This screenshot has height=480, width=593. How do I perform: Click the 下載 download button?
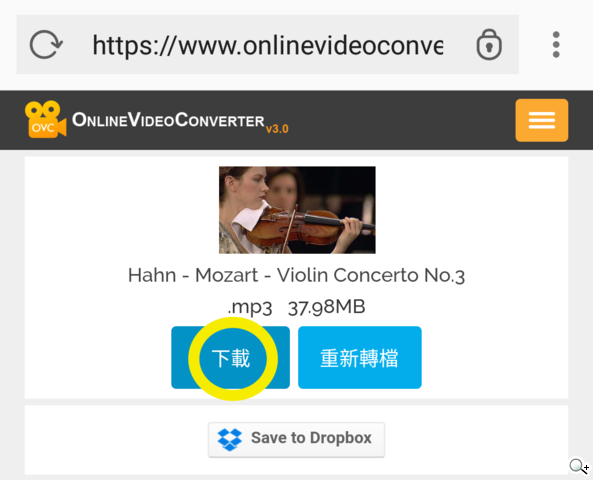click(230, 357)
